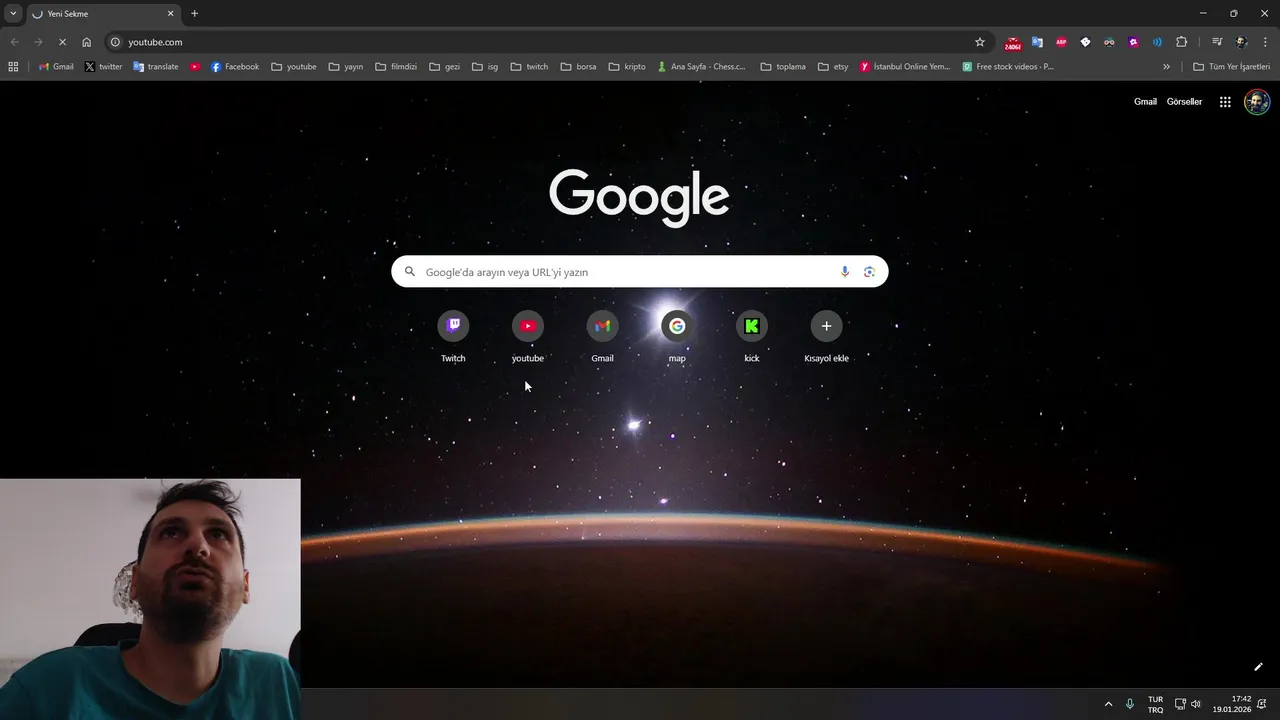The width and height of the screenshot is (1280, 720).
Task: Open the İstanbul Online Yemek bookmark
Action: point(905,67)
